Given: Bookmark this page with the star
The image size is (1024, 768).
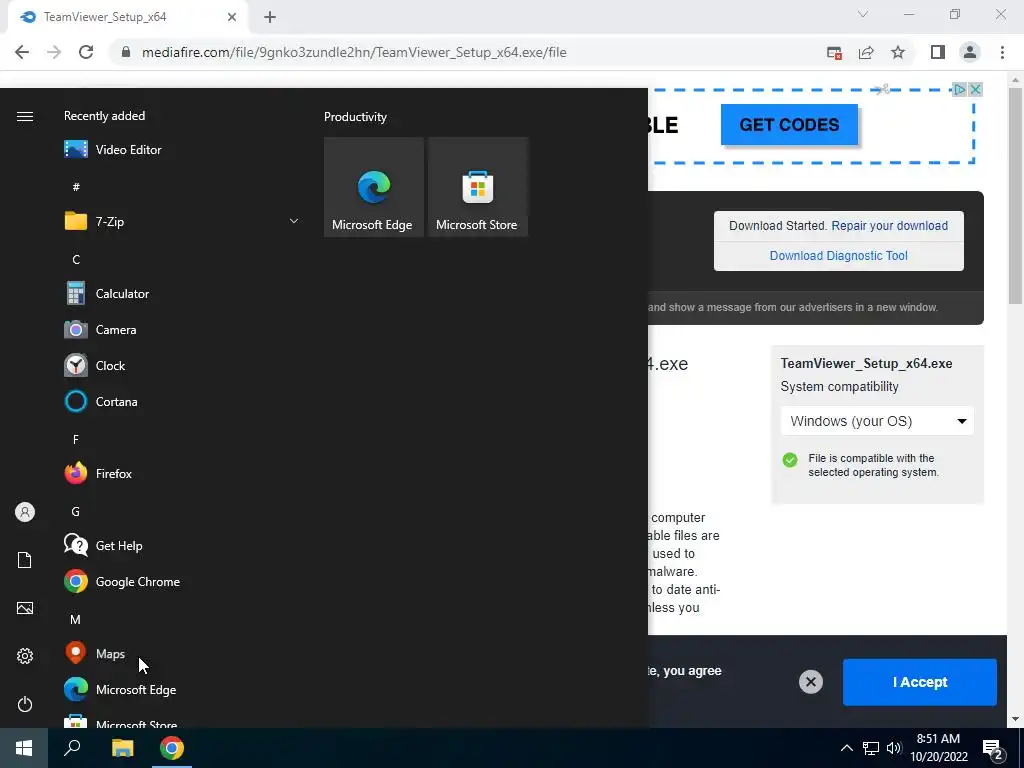Looking at the screenshot, I should [898, 52].
